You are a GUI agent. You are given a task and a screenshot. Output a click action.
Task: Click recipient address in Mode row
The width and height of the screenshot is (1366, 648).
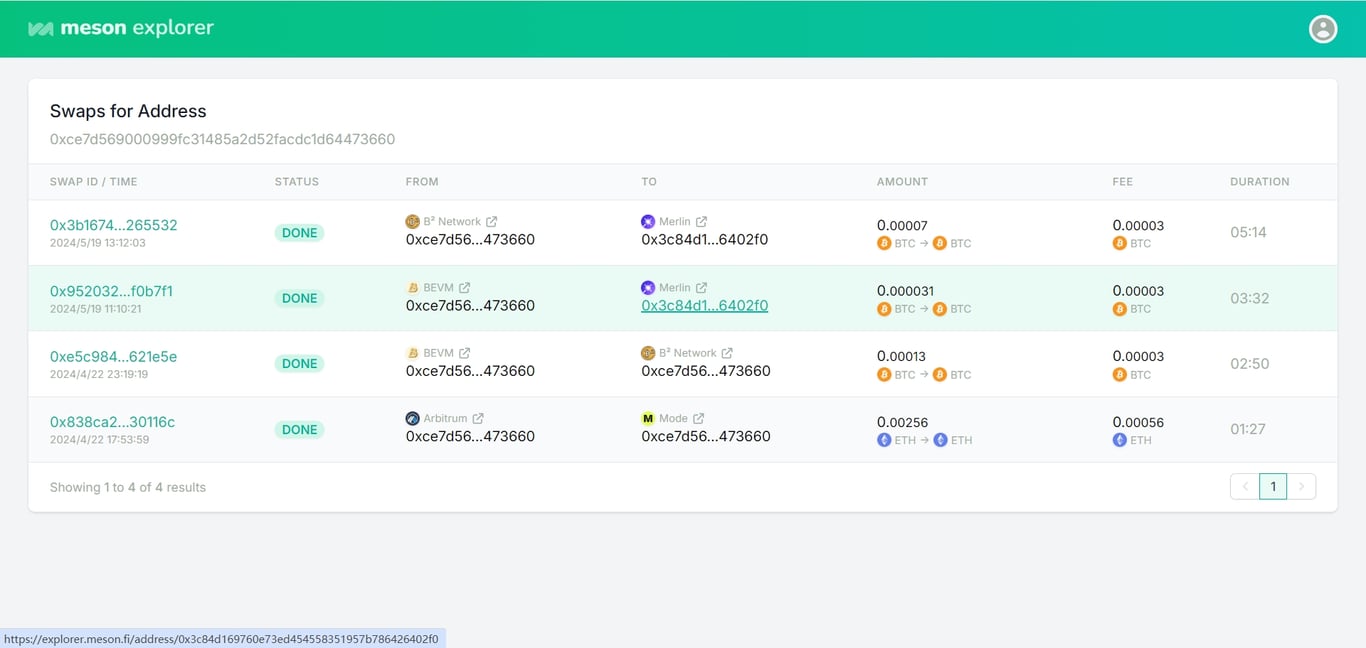(x=706, y=436)
